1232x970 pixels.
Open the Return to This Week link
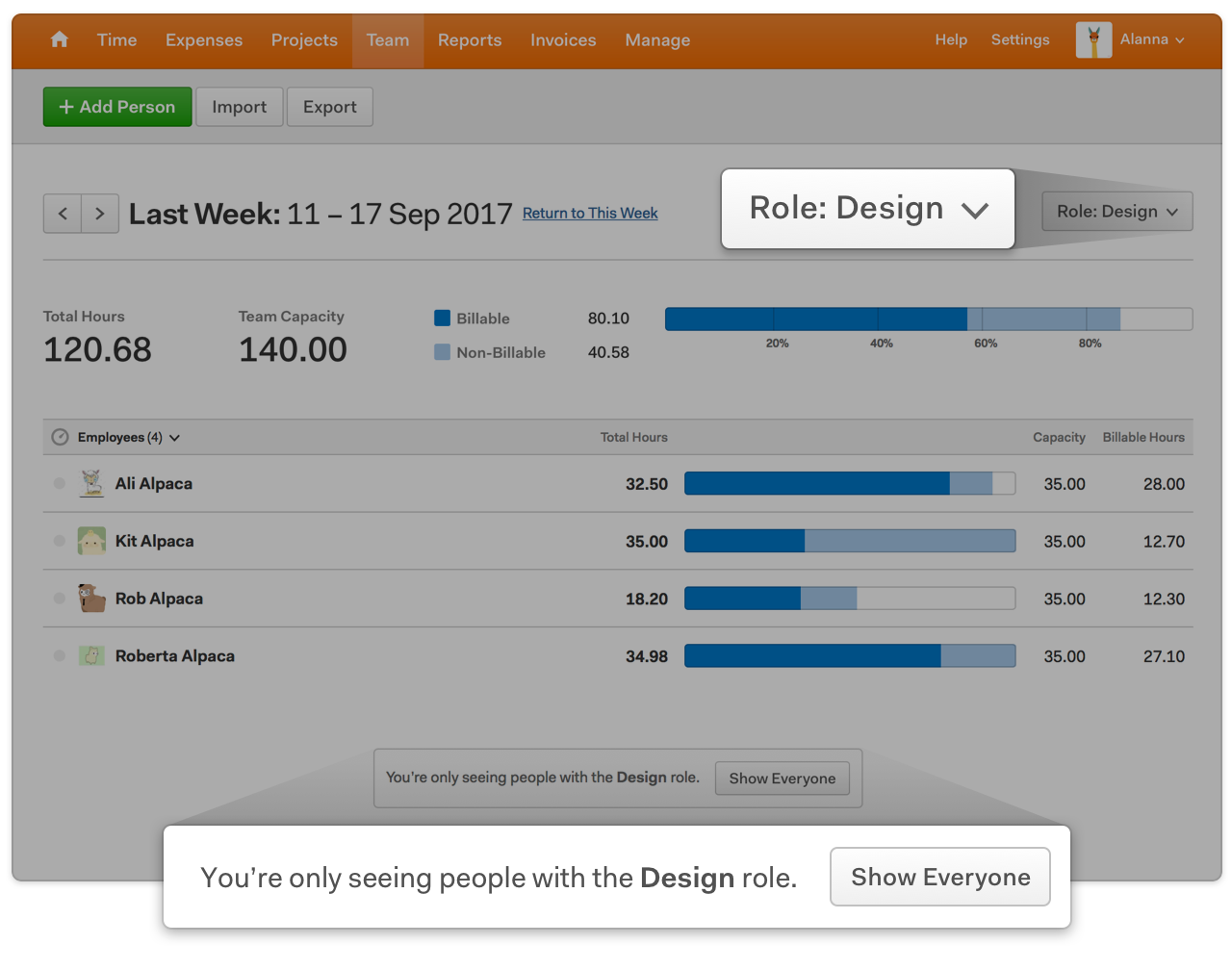pos(590,213)
